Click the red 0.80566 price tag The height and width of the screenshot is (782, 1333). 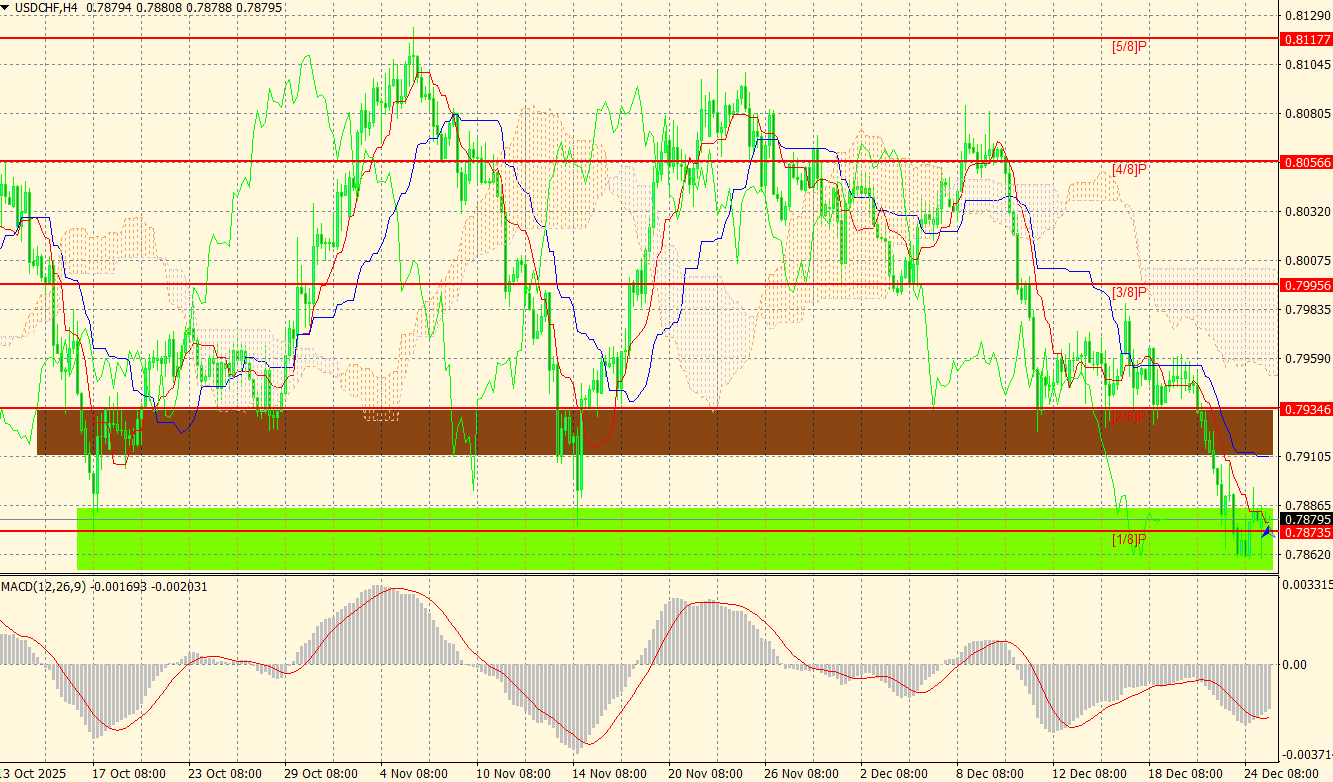coord(1306,162)
